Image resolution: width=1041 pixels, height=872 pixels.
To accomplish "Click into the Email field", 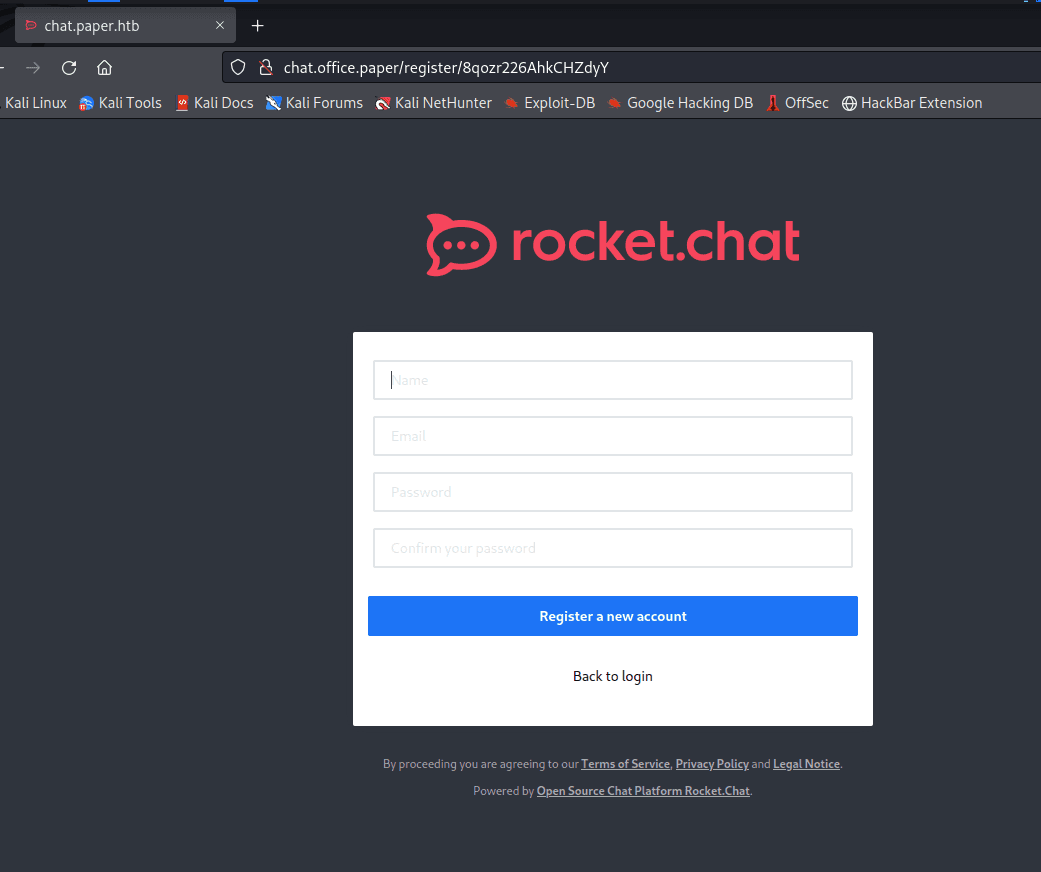I will point(612,436).
